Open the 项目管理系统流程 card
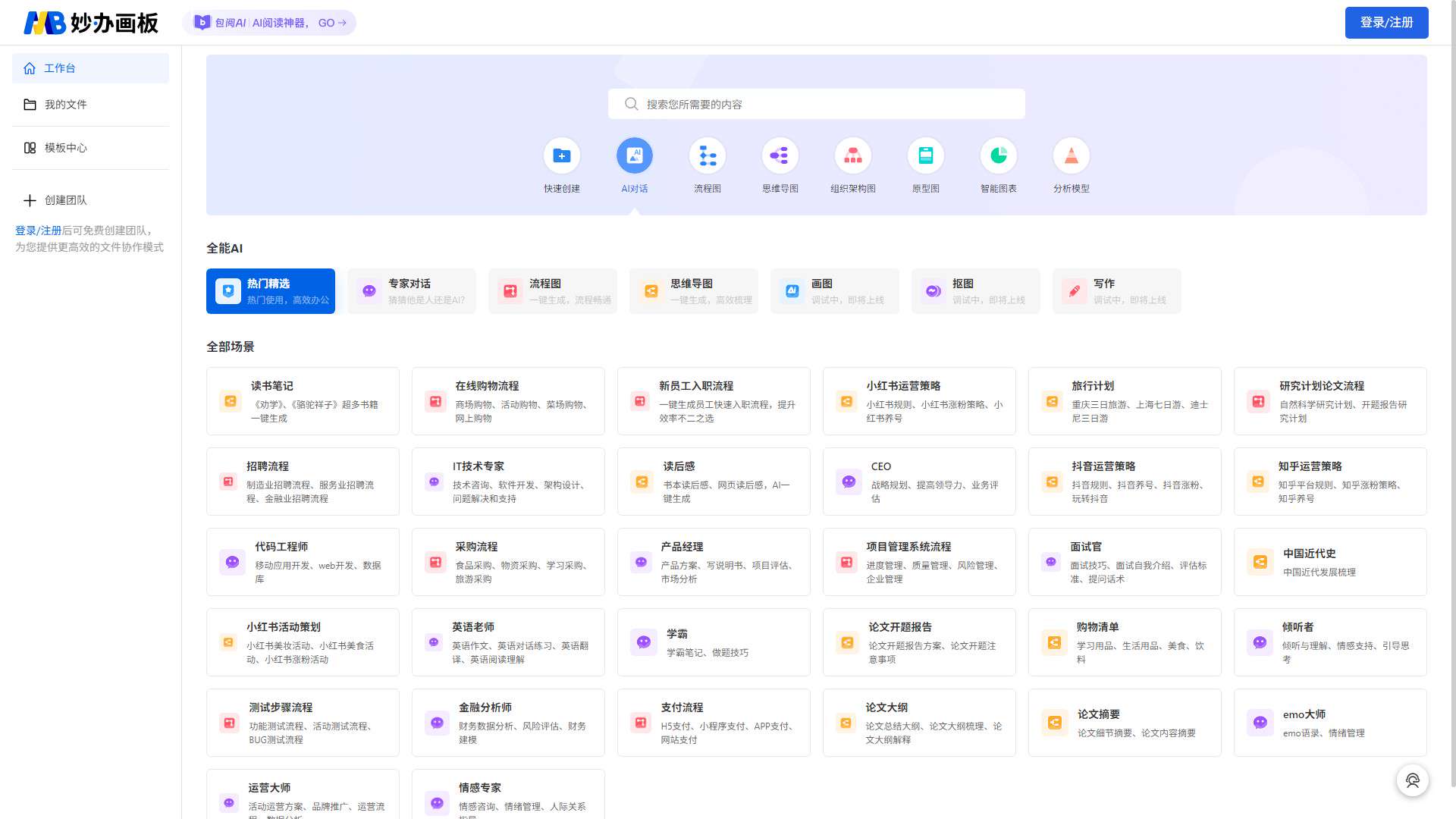1456x819 pixels. pos(919,562)
